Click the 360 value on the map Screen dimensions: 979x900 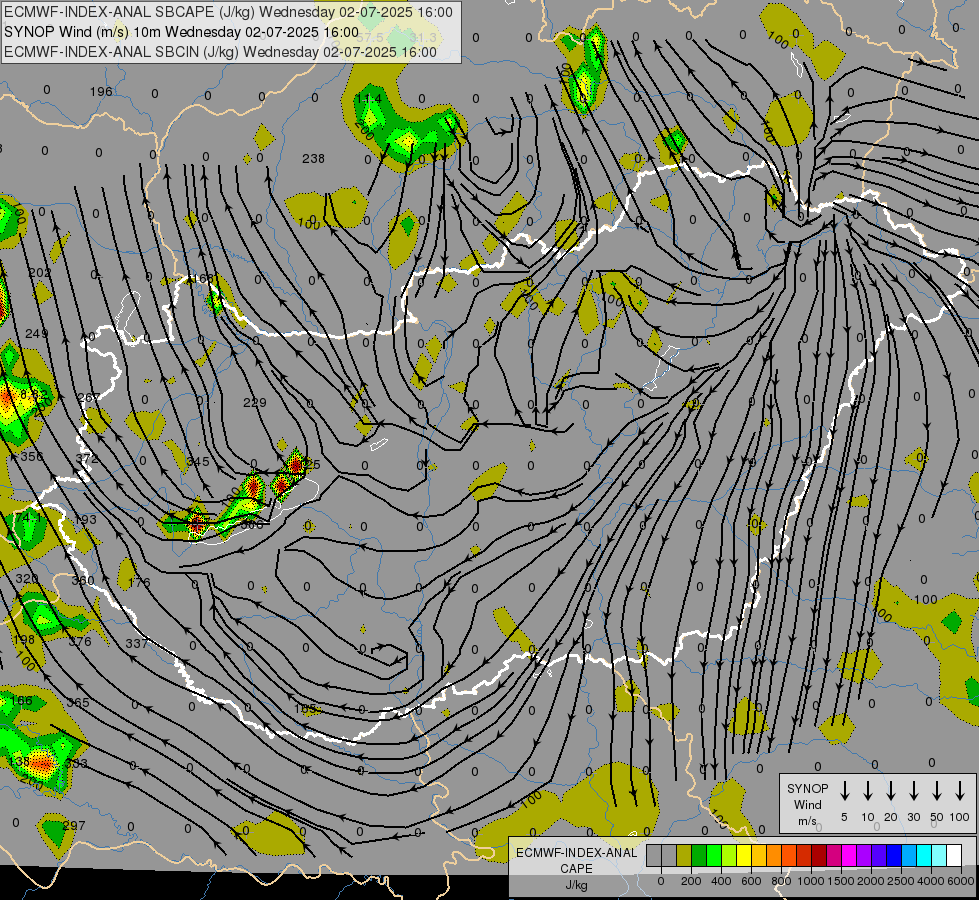pyautogui.click(x=83, y=581)
